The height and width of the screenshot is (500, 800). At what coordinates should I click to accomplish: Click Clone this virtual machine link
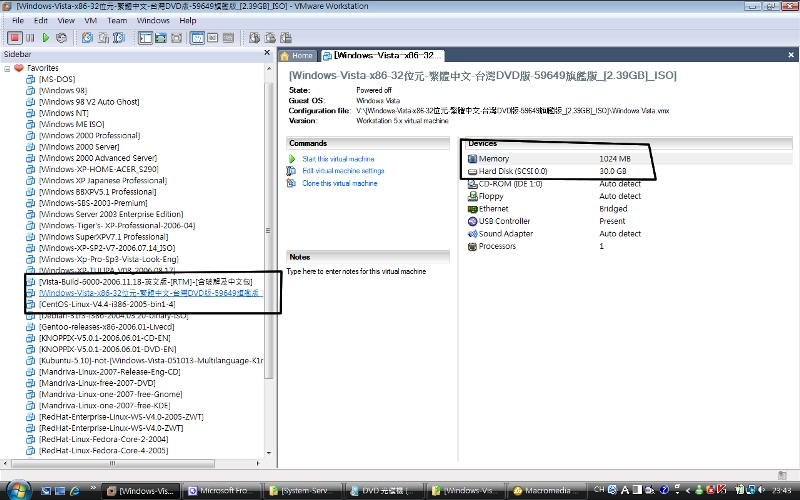(339, 183)
